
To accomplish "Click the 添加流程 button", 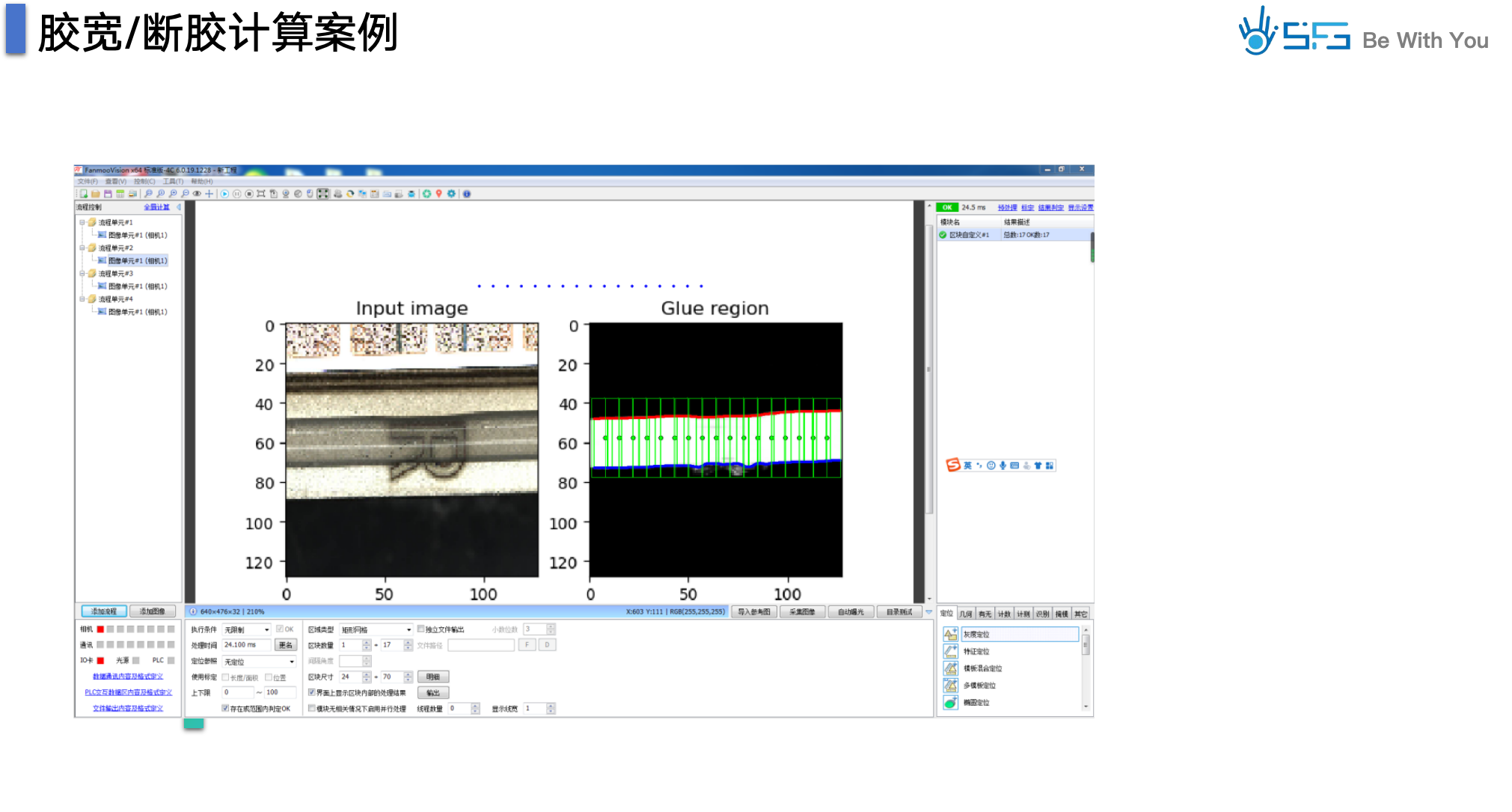I will click(x=104, y=611).
